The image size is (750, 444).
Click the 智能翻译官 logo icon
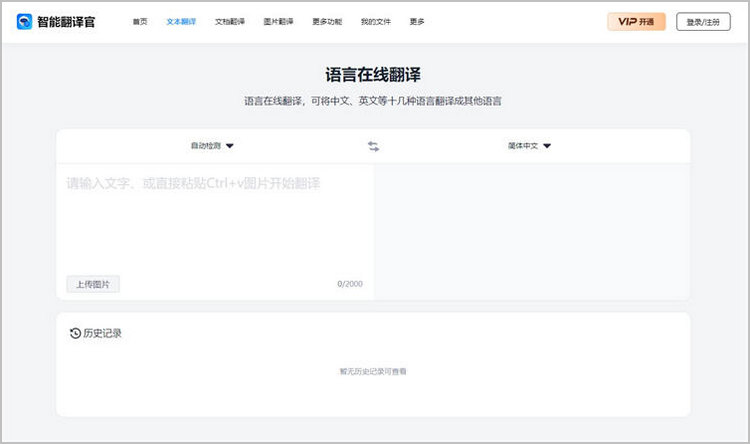point(24,21)
